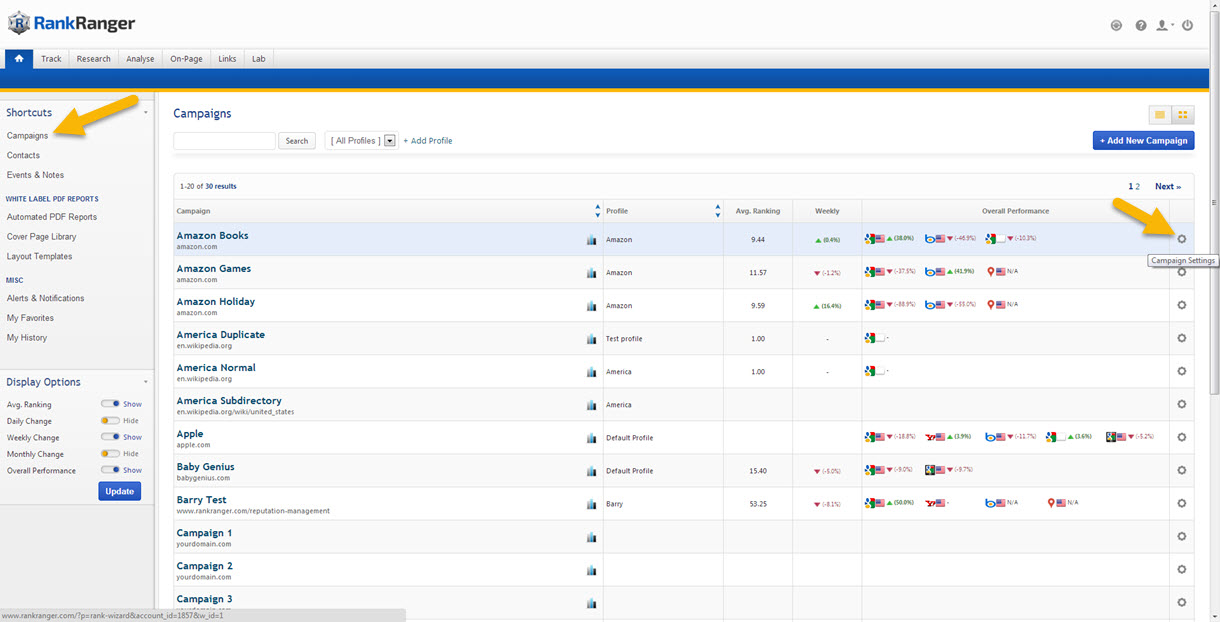
Task: Enable the Daily Change toggle
Action: 110,421
